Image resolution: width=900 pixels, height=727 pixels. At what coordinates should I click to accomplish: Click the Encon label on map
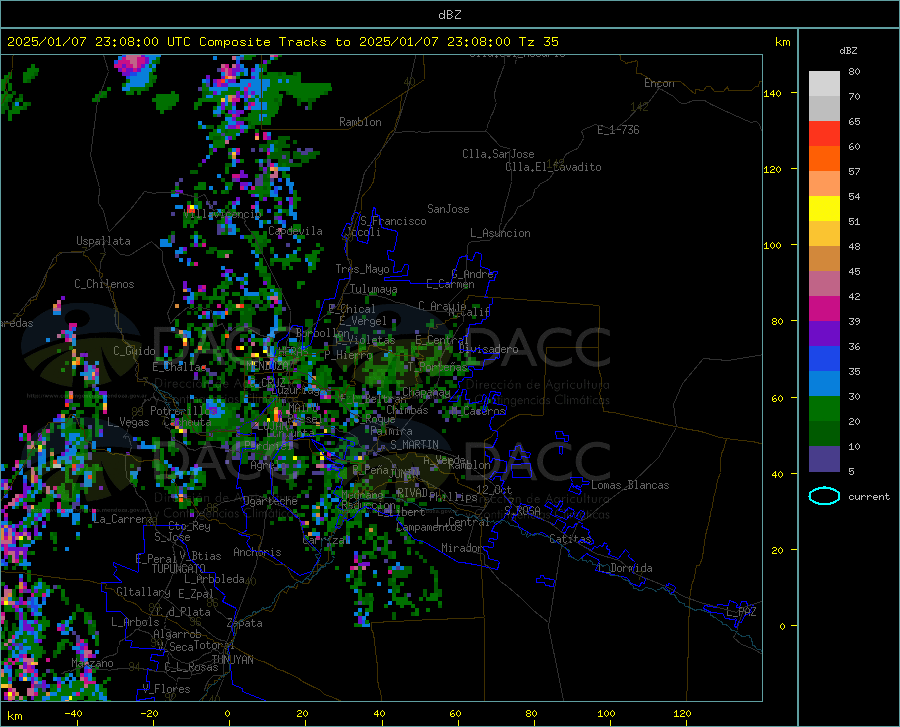point(659,83)
